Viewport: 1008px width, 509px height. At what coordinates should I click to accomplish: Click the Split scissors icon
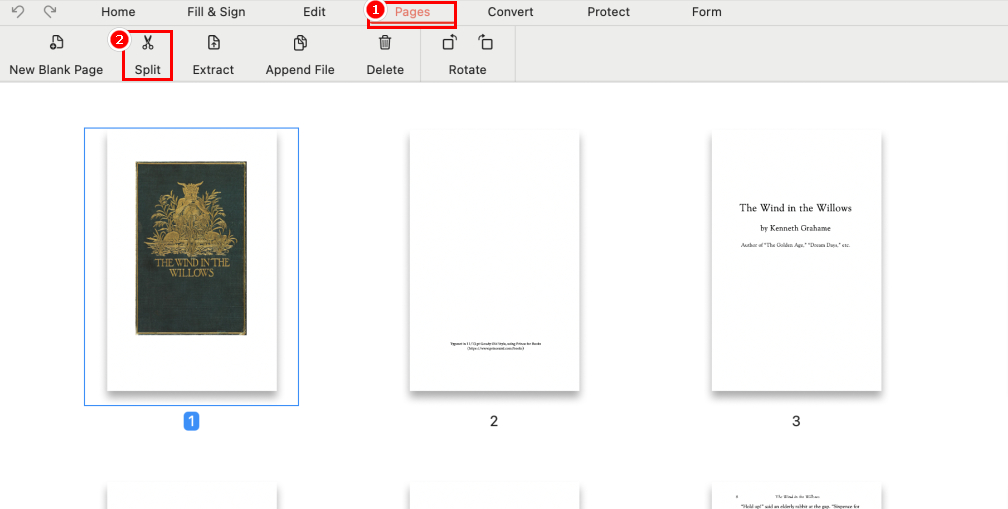point(148,42)
